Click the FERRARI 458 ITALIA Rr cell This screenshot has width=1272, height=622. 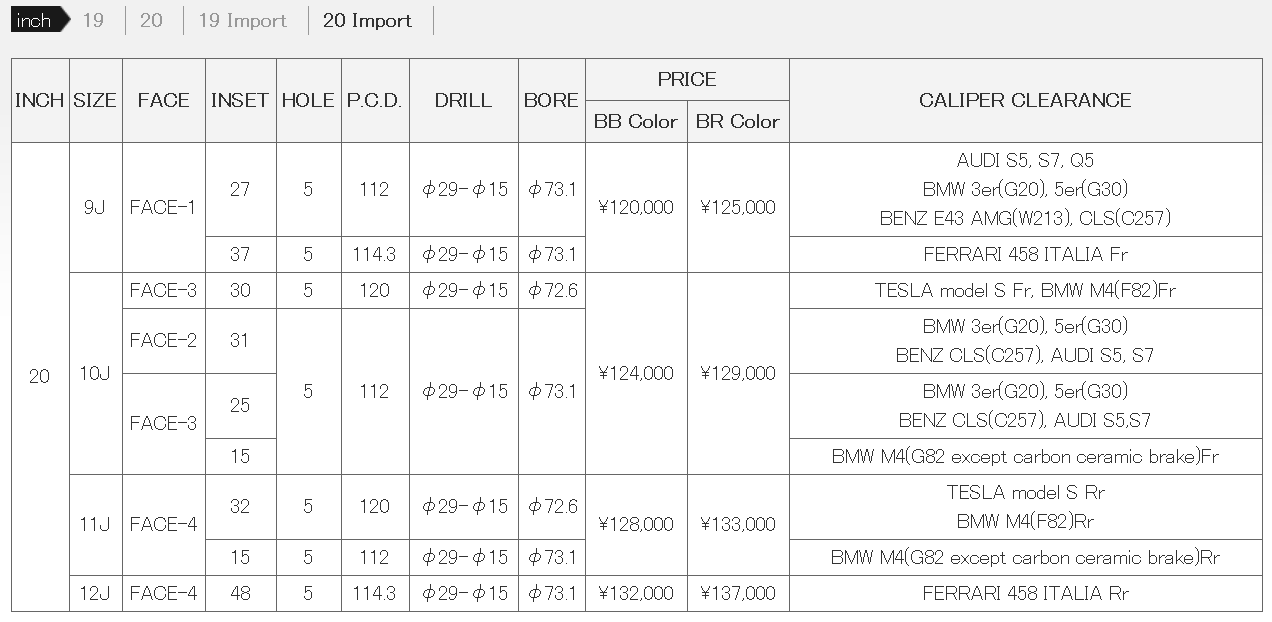point(1025,593)
